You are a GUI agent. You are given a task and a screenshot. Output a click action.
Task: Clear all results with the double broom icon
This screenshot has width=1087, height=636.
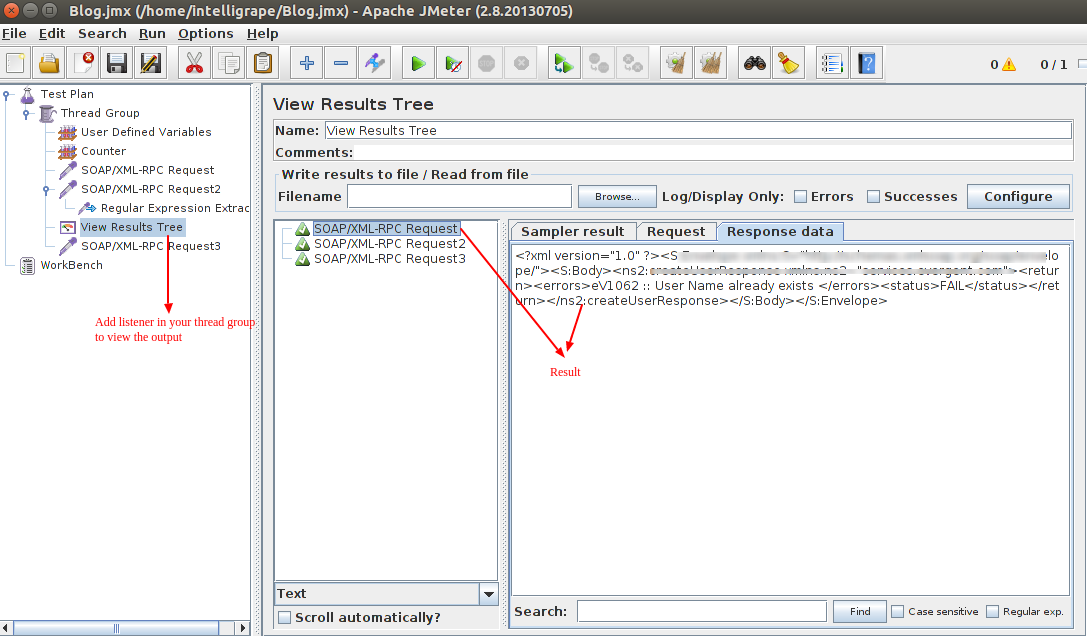(x=710, y=64)
